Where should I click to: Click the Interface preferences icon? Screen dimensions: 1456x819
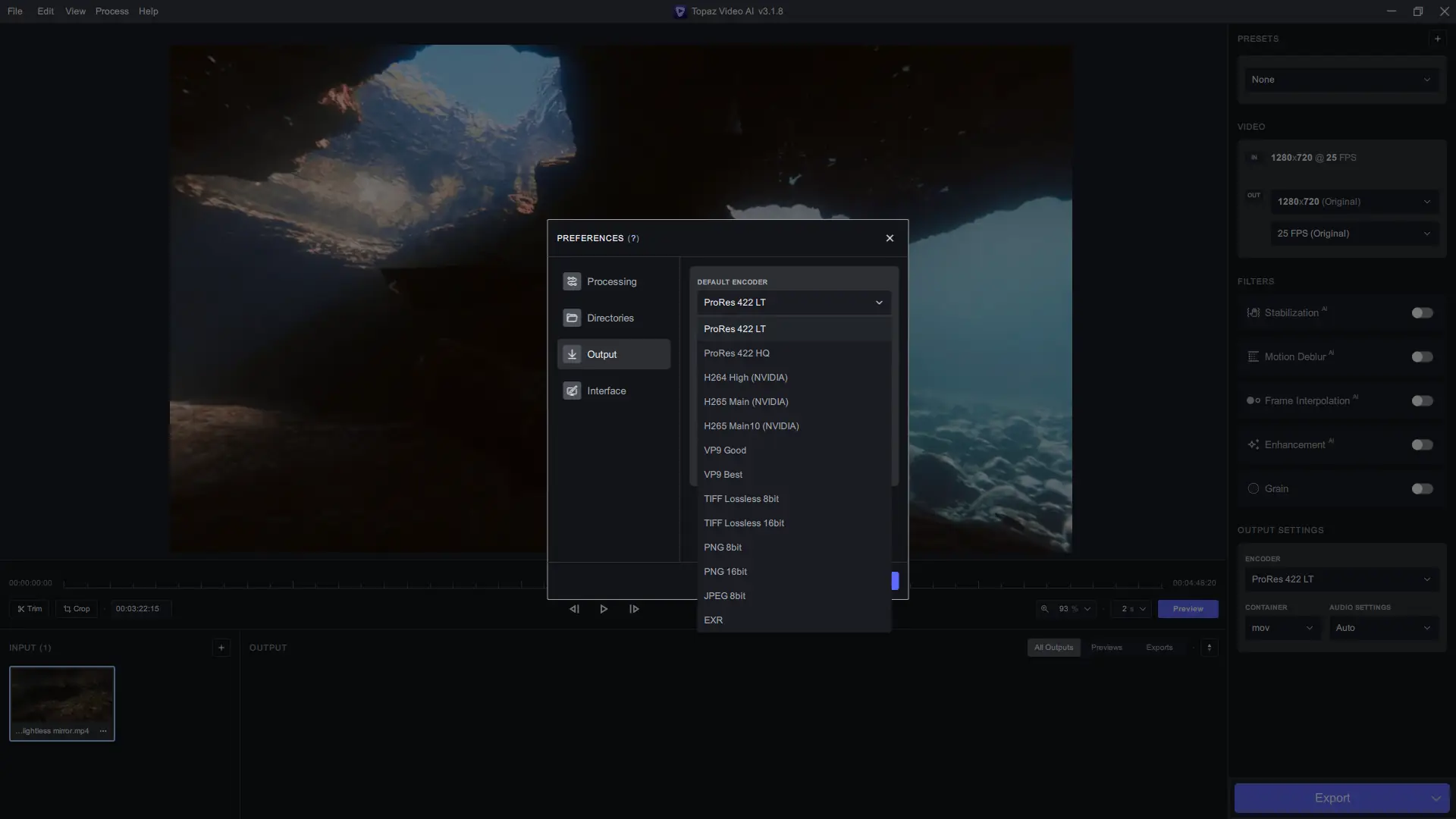[572, 391]
